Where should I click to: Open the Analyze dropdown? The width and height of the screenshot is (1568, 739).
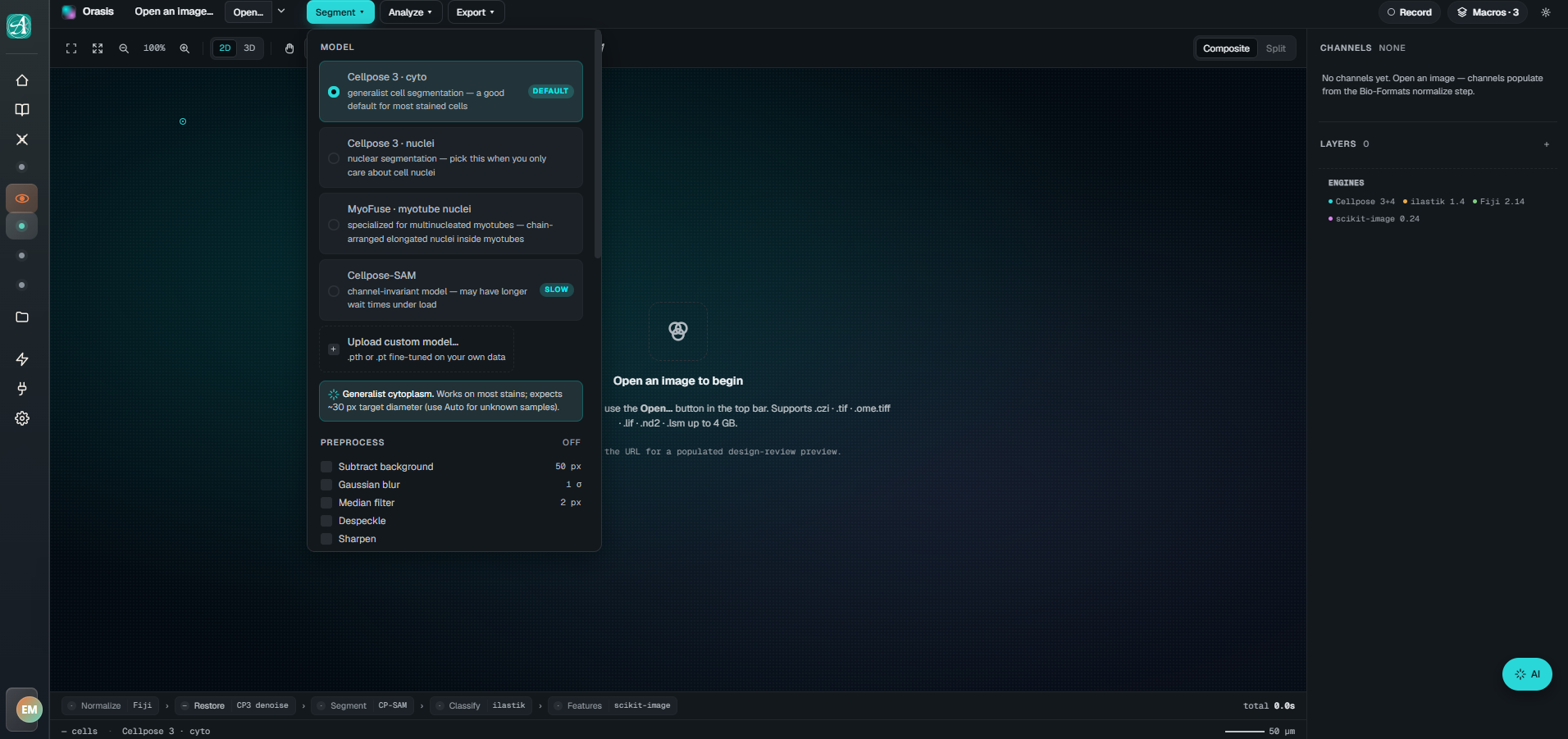pos(410,12)
